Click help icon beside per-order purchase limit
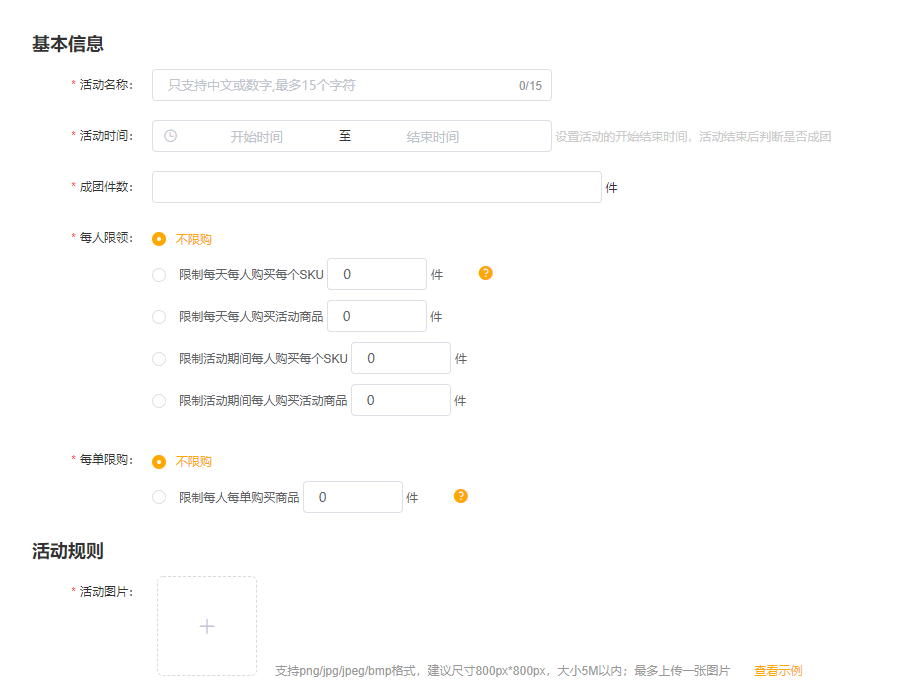This screenshot has width=911, height=692. click(x=461, y=496)
